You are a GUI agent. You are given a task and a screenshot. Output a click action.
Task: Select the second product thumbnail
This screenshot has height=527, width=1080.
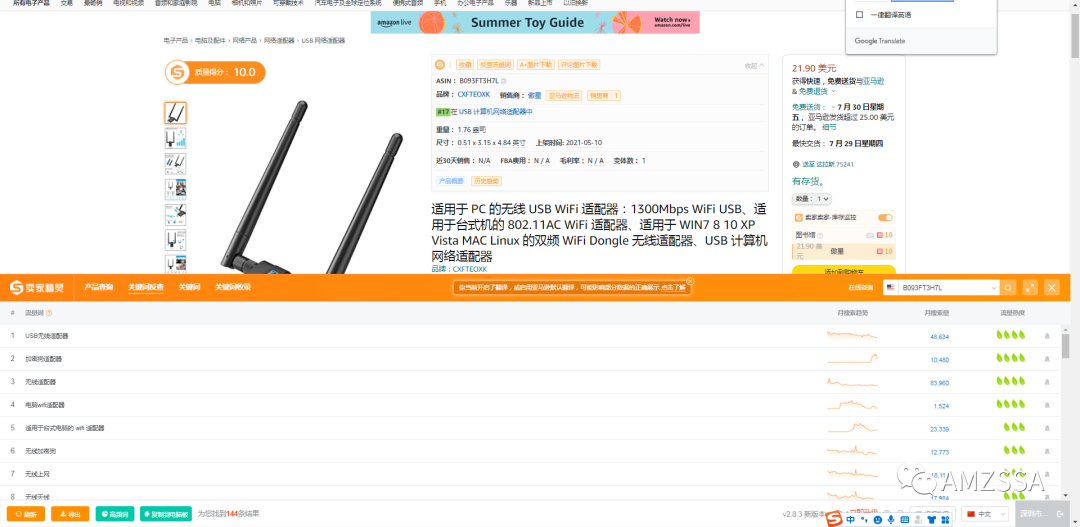[176, 138]
